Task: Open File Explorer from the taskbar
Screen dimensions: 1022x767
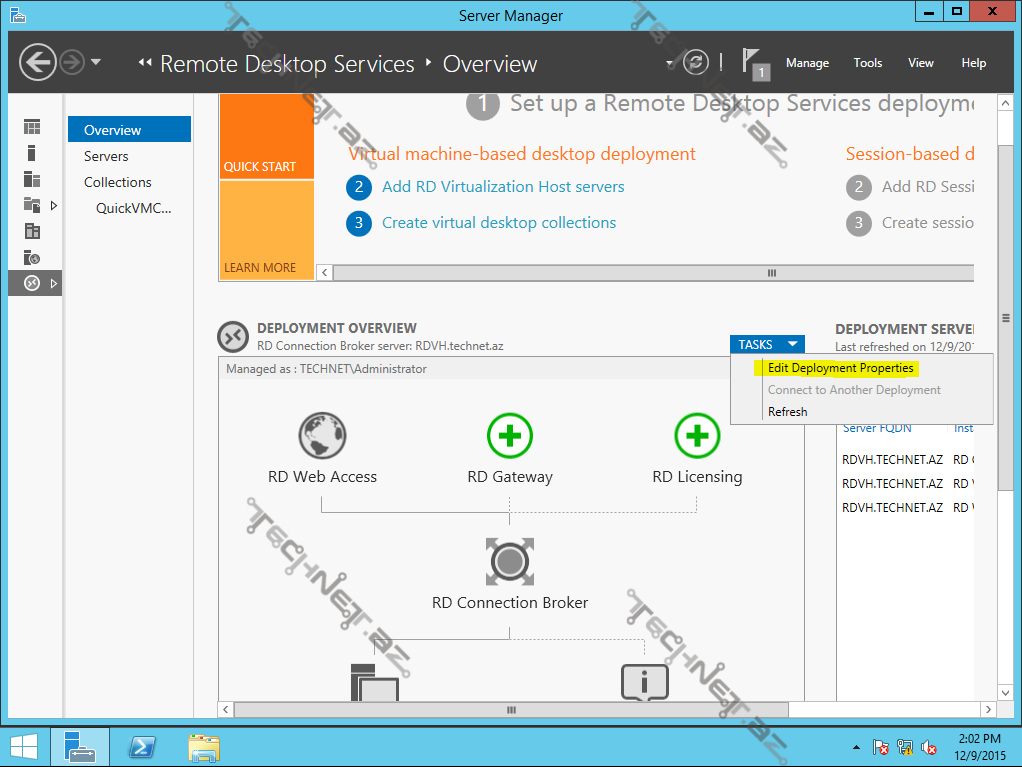Action: 203,747
